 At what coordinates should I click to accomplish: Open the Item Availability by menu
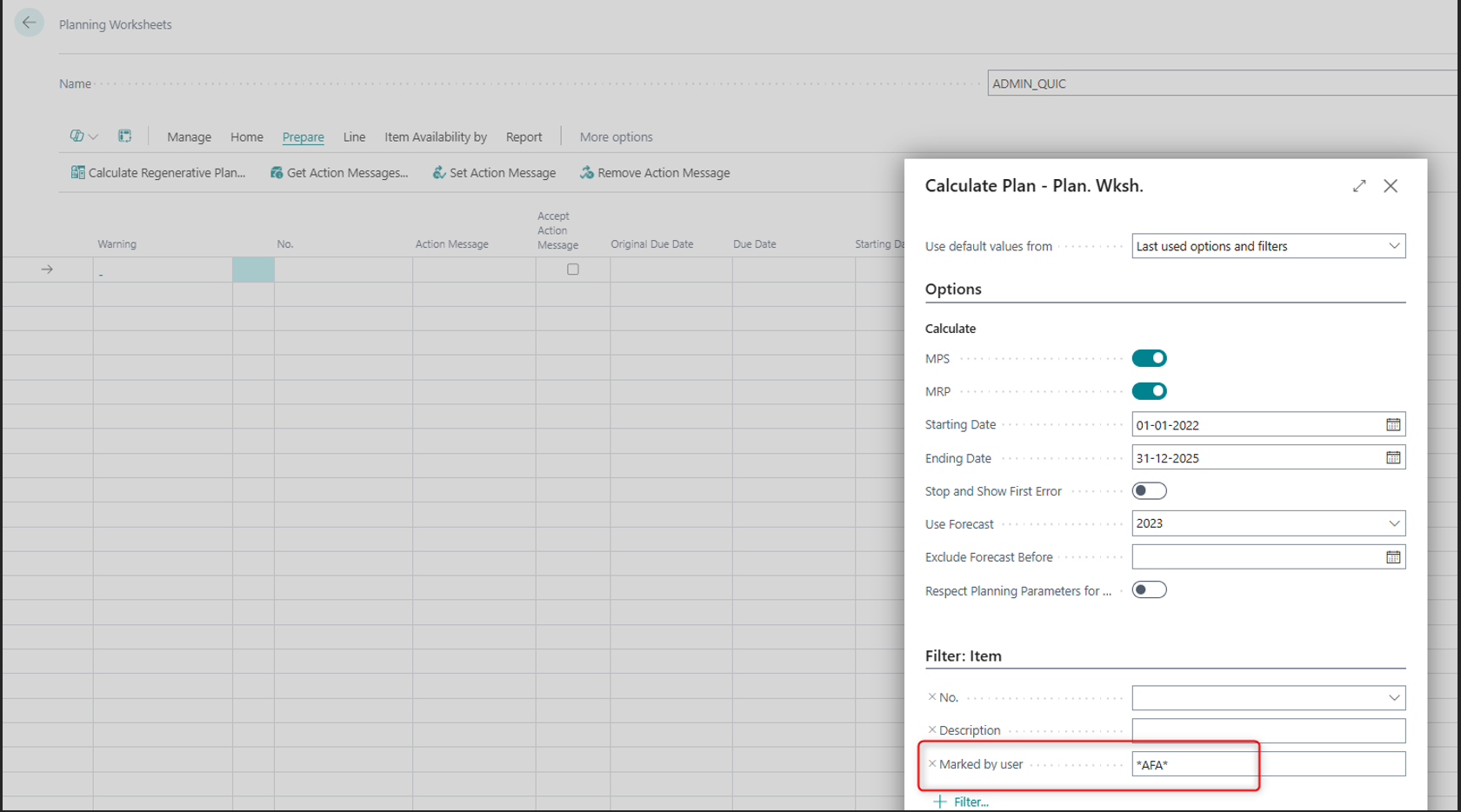[x=435, y=137]
